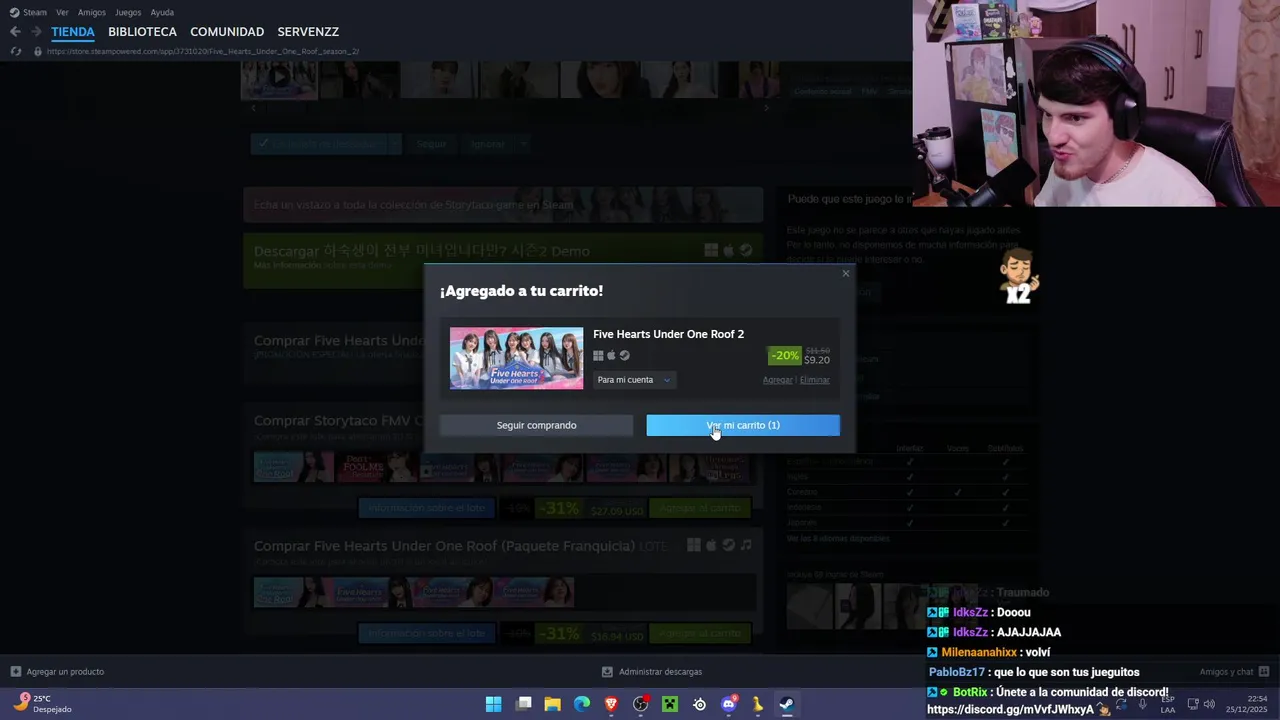The height and width of the screenshot is (720, 1280).
Task: Click the -20% discount badge
Action: pyautogui.click(x=785, y=356)
